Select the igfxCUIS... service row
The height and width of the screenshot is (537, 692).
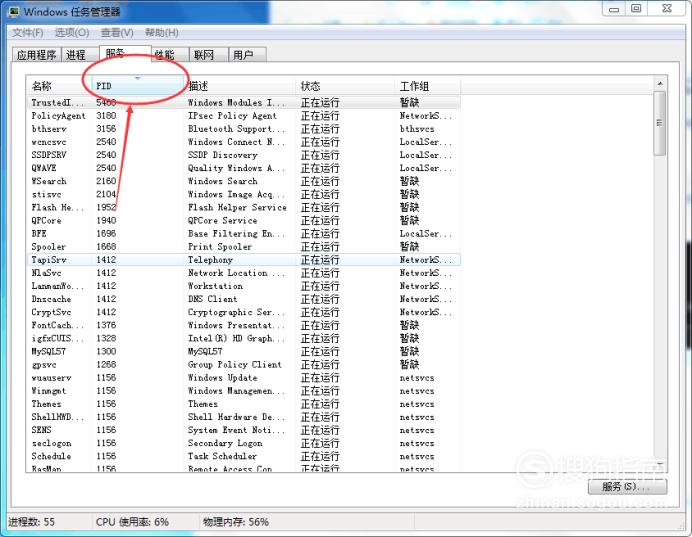pos(244,338)
